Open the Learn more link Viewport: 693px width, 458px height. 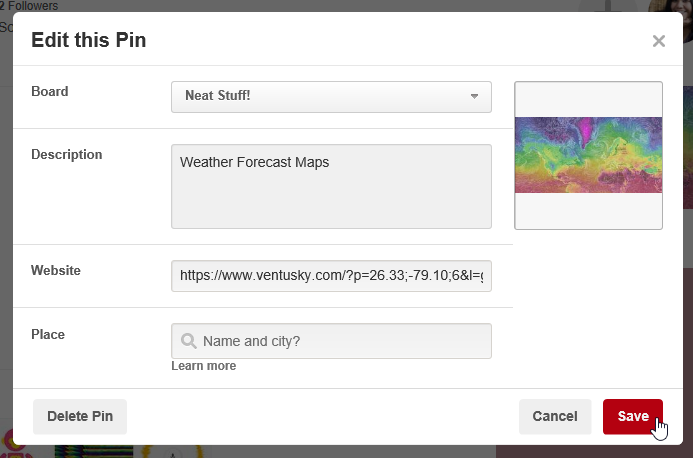point(204,366)
